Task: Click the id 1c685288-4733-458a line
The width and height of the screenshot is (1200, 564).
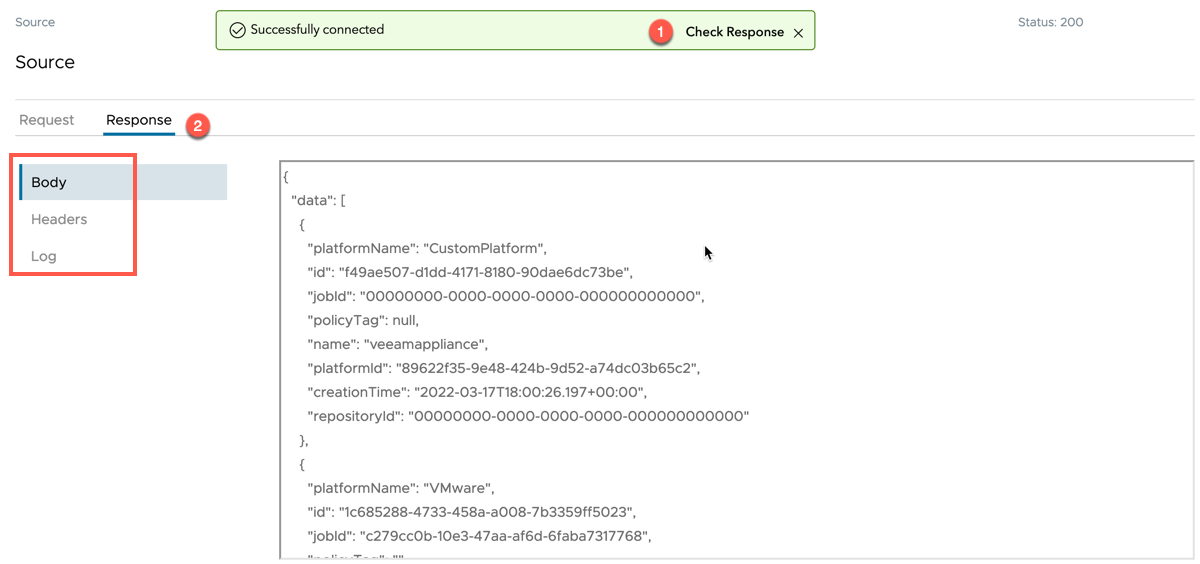Action: click(x=471, y=512)
